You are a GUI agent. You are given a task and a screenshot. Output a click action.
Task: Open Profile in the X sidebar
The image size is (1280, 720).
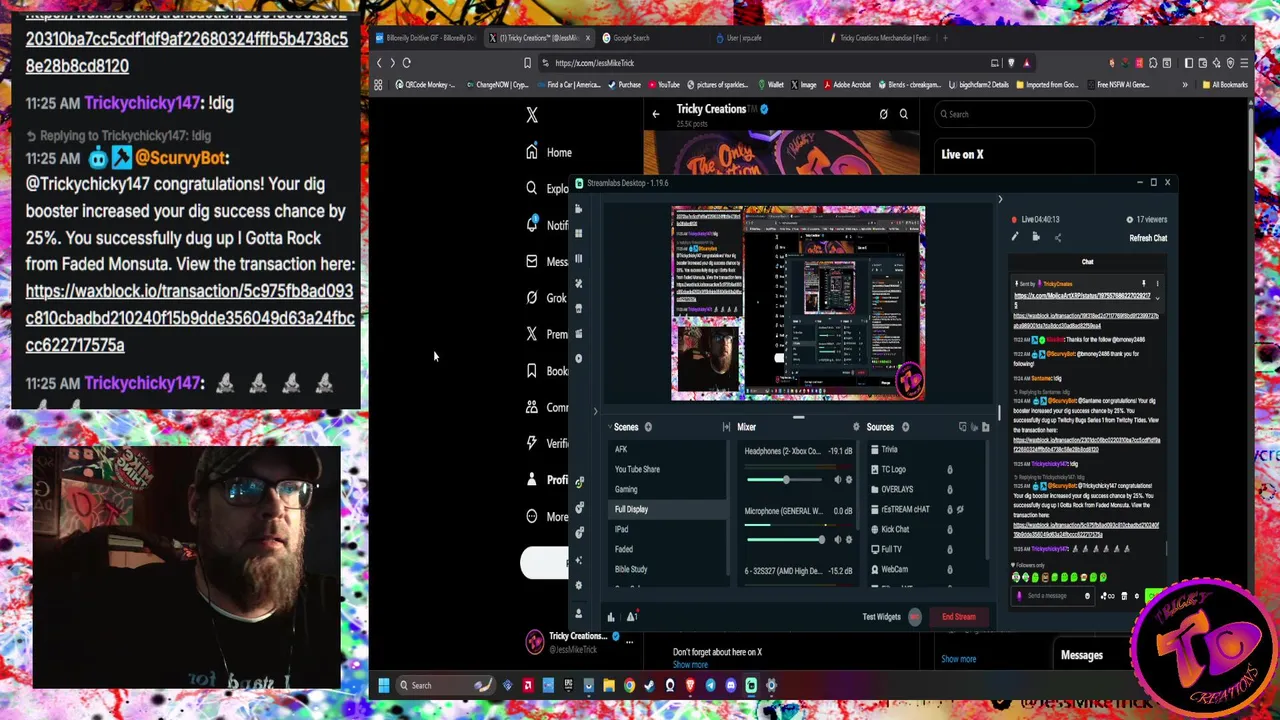(x=547, y=480)
